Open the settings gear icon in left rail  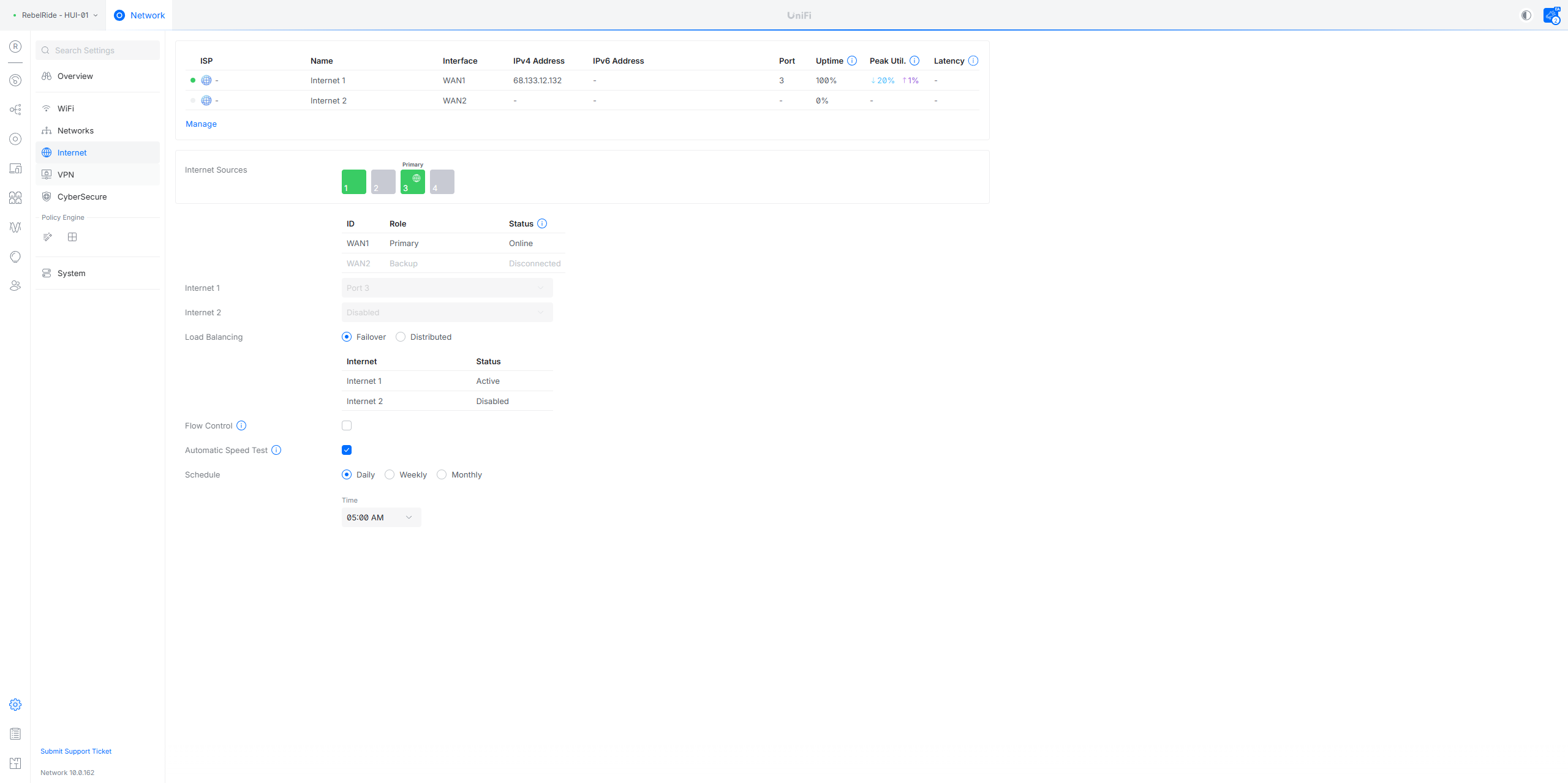point(15,705)
